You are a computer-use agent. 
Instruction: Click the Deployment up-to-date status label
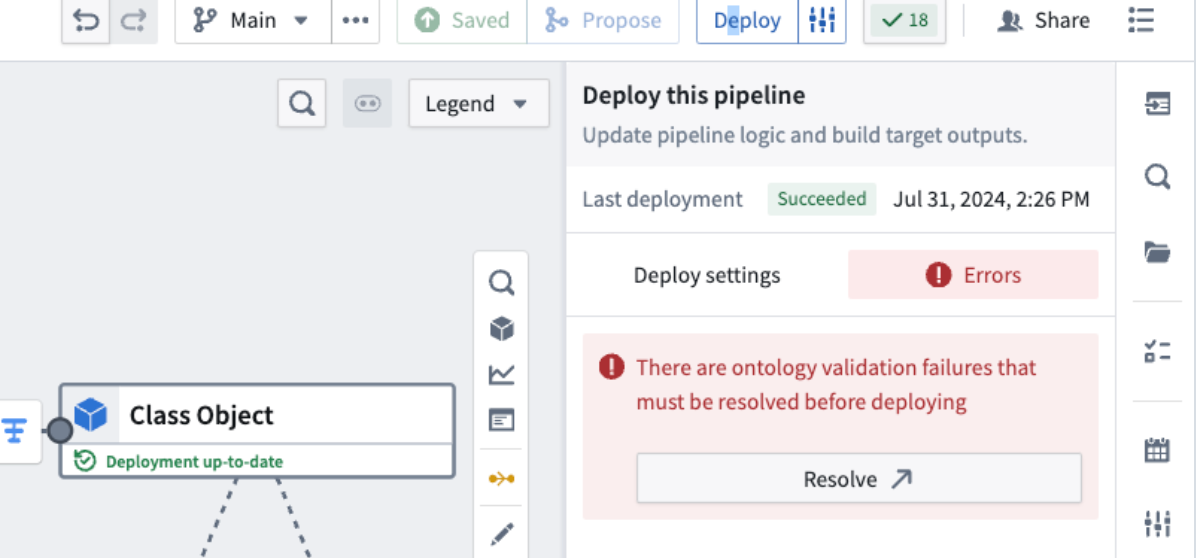coord(194,461)
